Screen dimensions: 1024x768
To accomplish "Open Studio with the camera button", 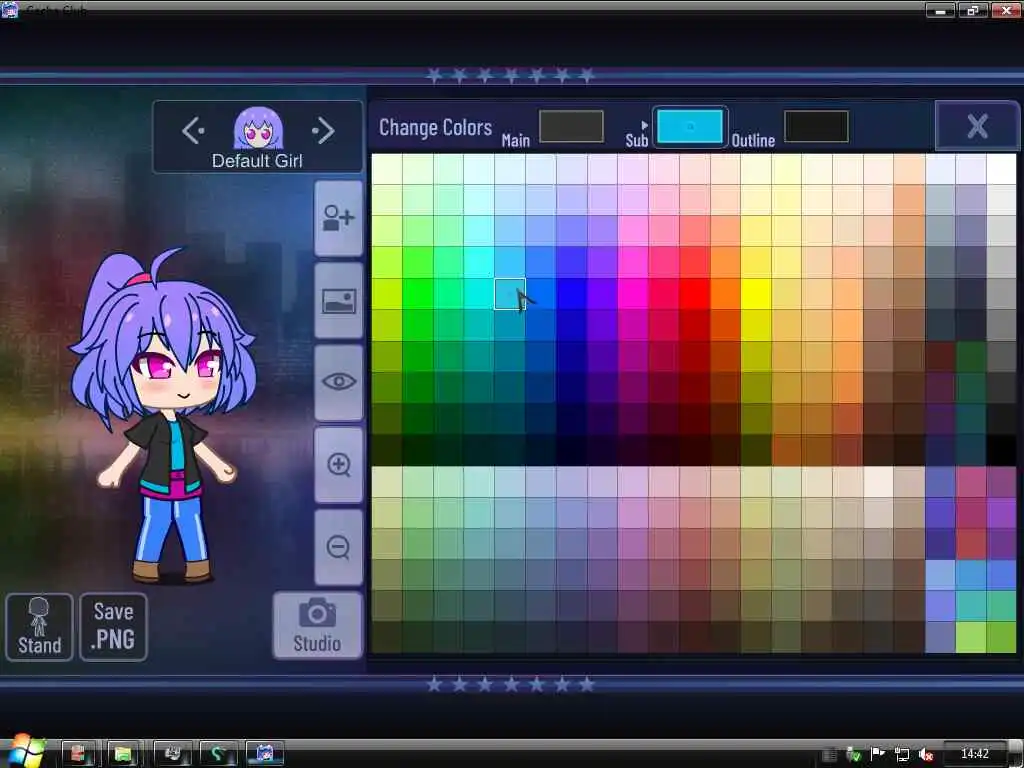I will (x=317, y=625).
